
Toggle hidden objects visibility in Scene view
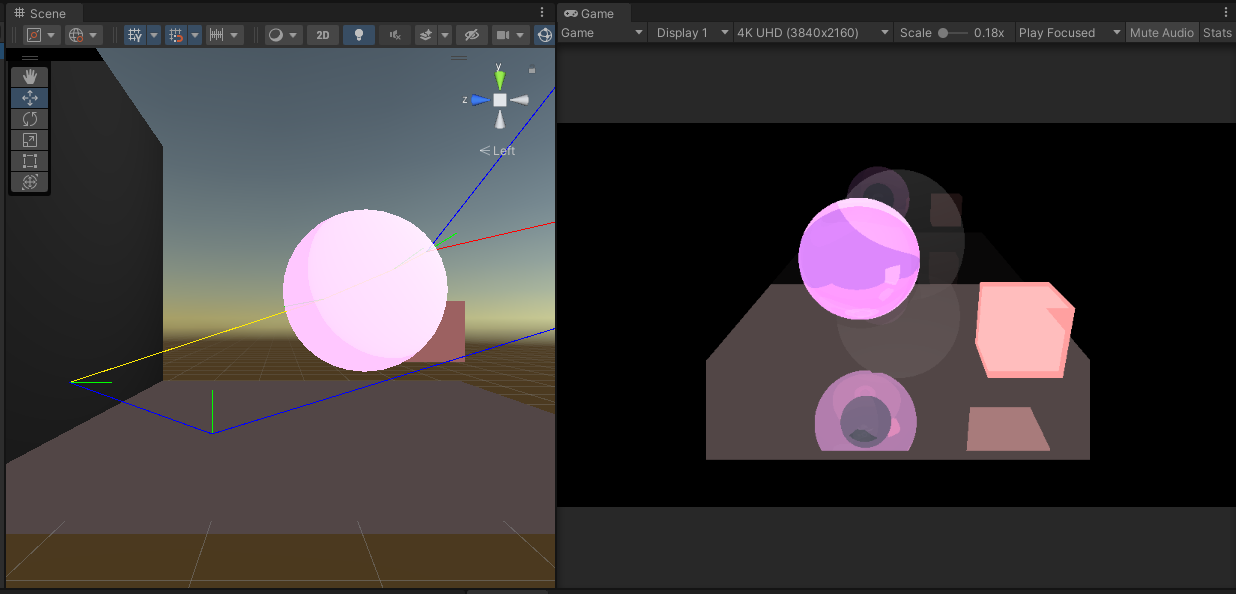tap(471, 35)
